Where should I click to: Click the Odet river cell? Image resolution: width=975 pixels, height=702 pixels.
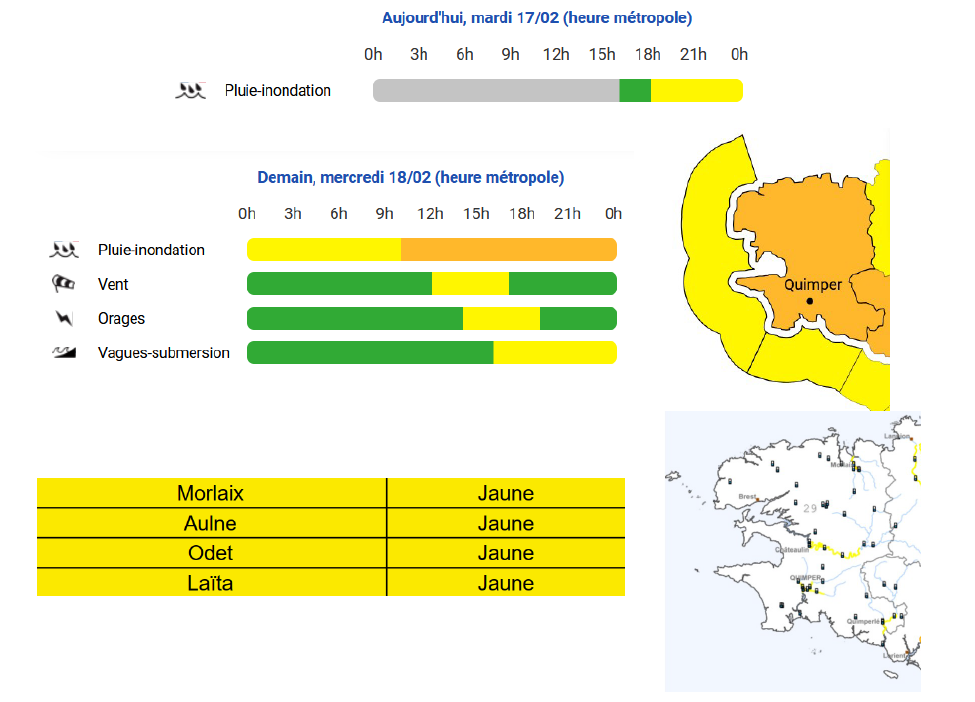[x=210, y=553]
